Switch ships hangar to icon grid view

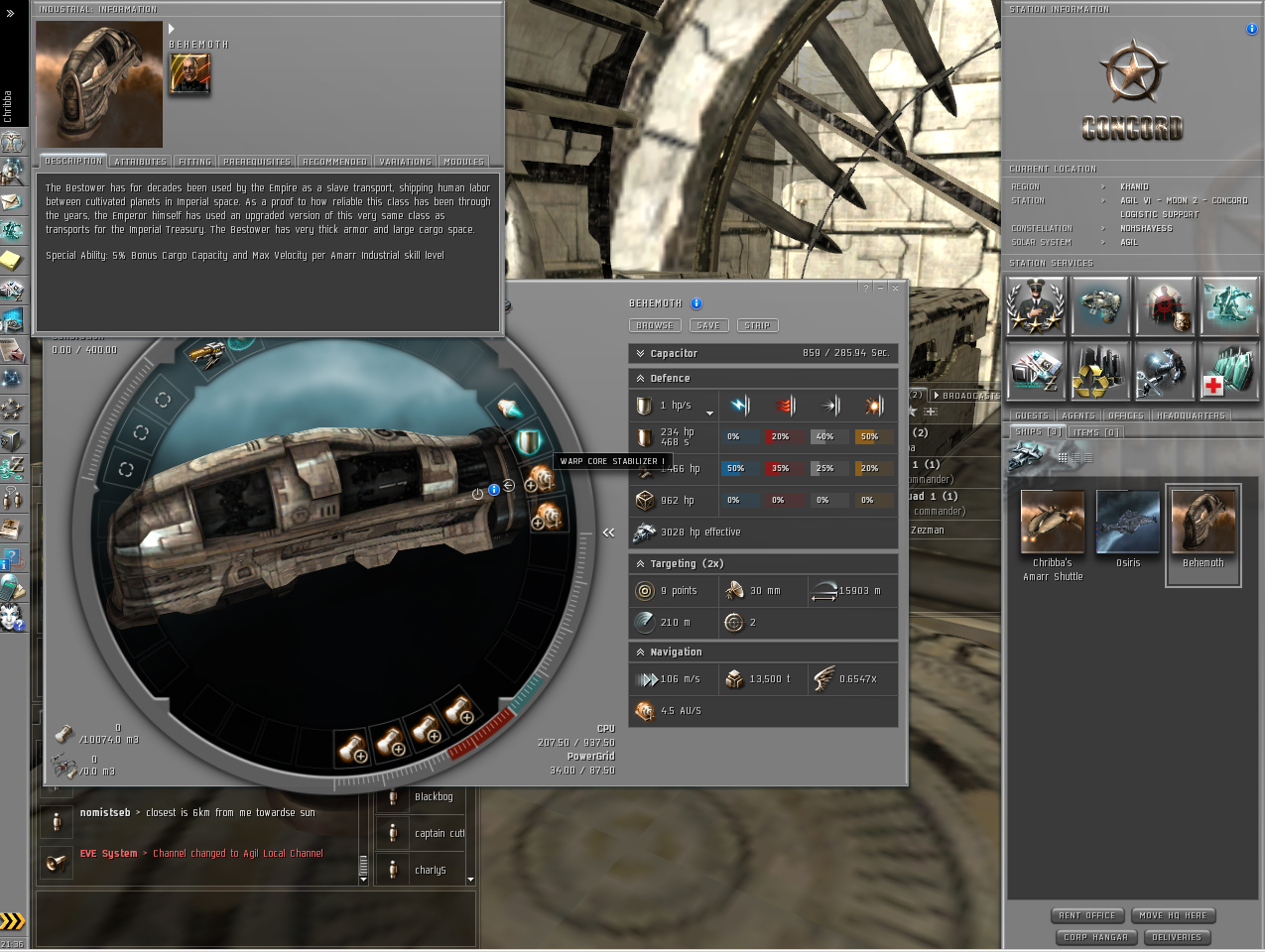point(1063,457)
